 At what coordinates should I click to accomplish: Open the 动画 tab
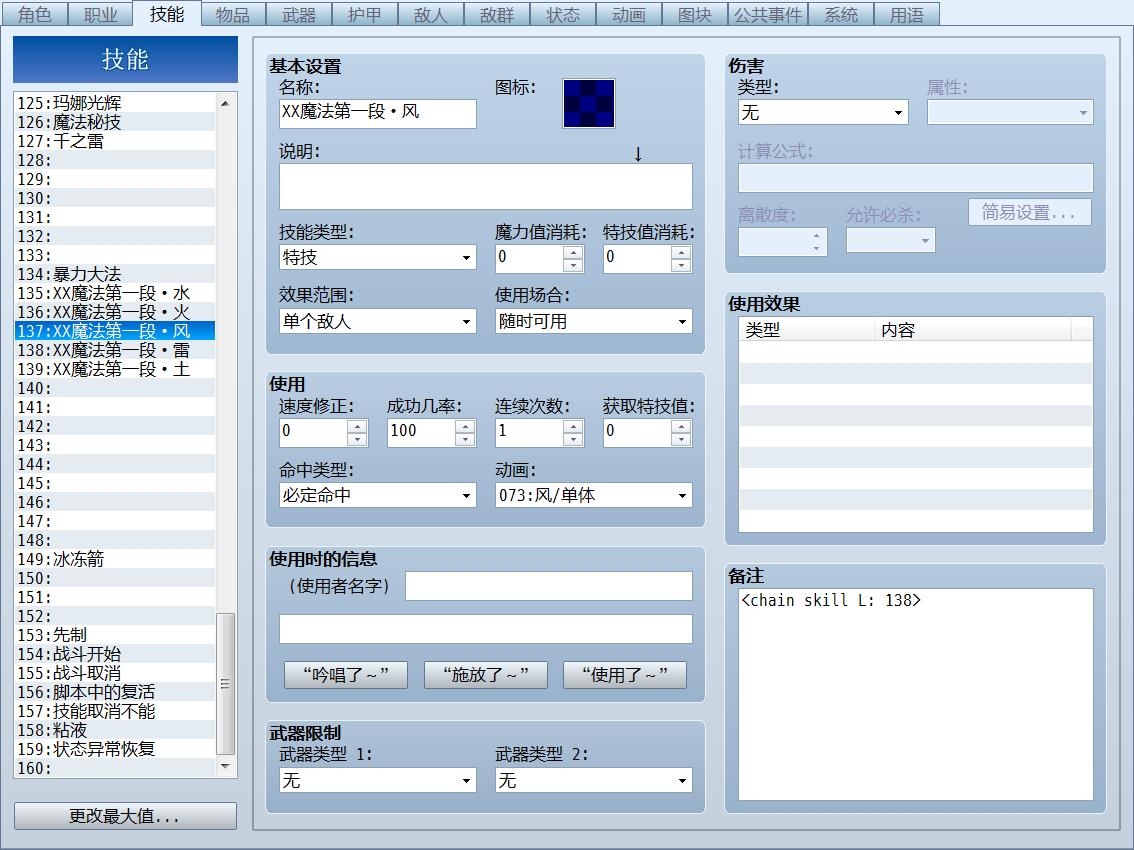(x=628, y=14)
